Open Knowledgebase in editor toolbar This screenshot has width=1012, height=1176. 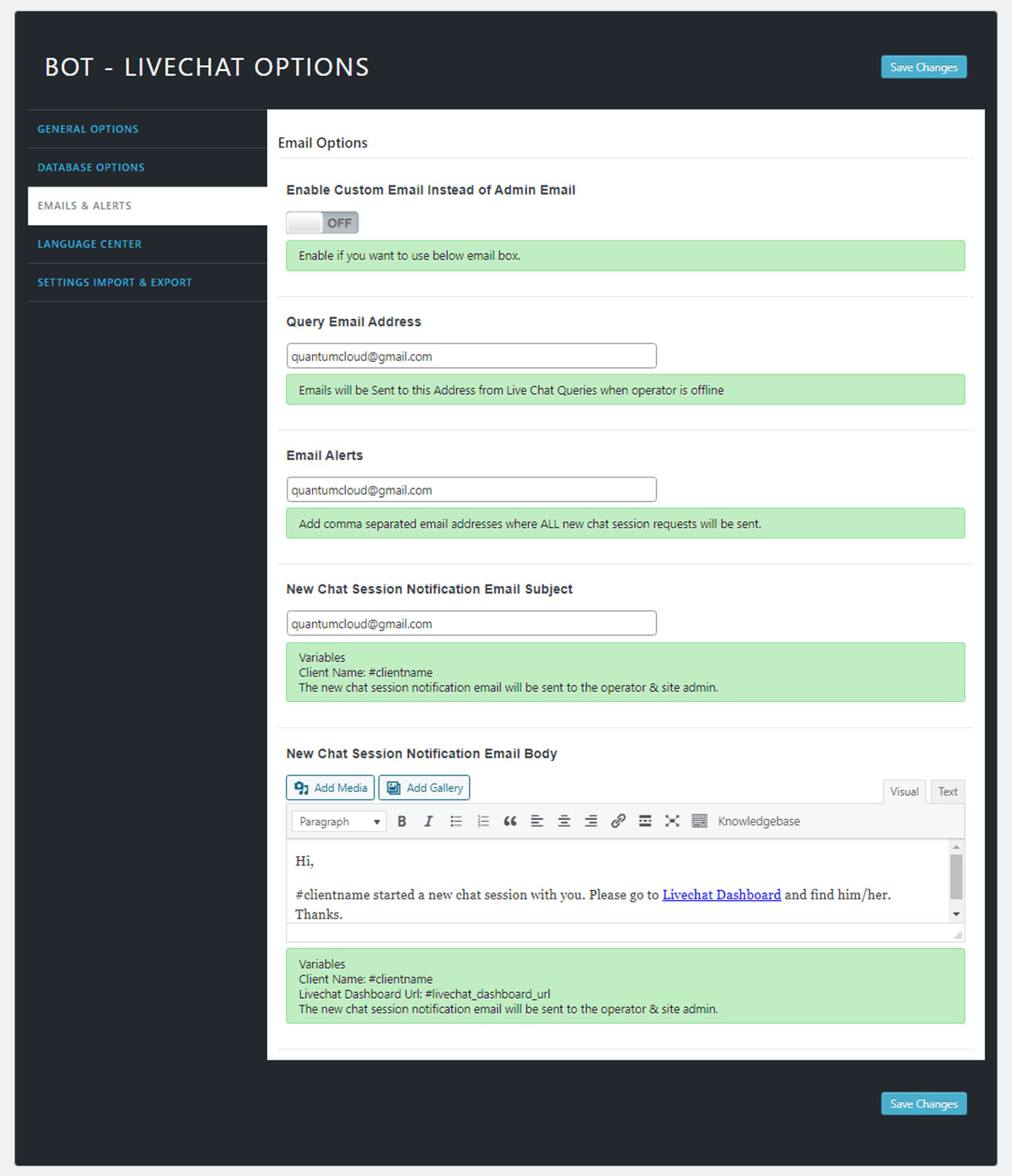point(759,822)
